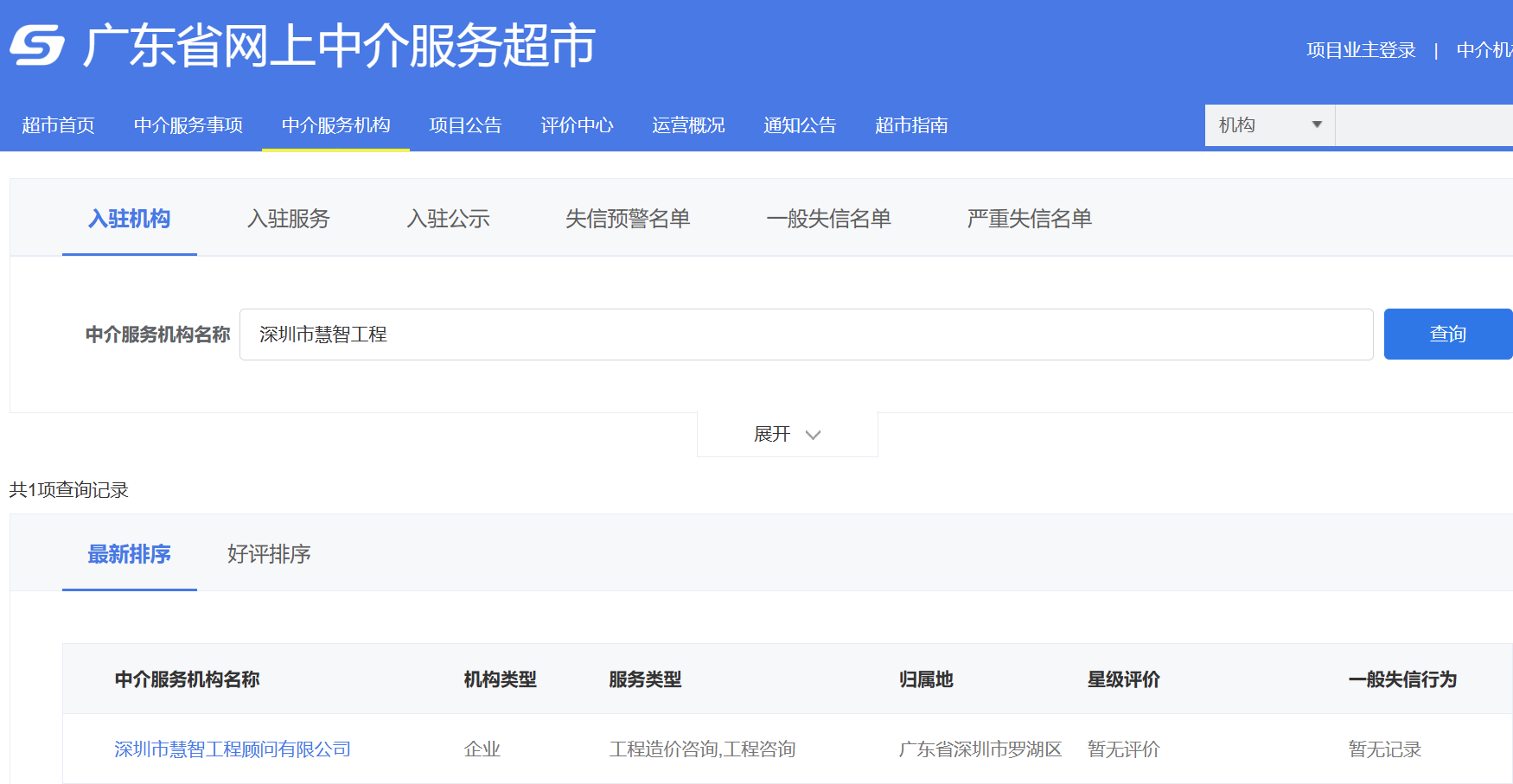Select the 最新排序 sorting tab

coord(130,554)
